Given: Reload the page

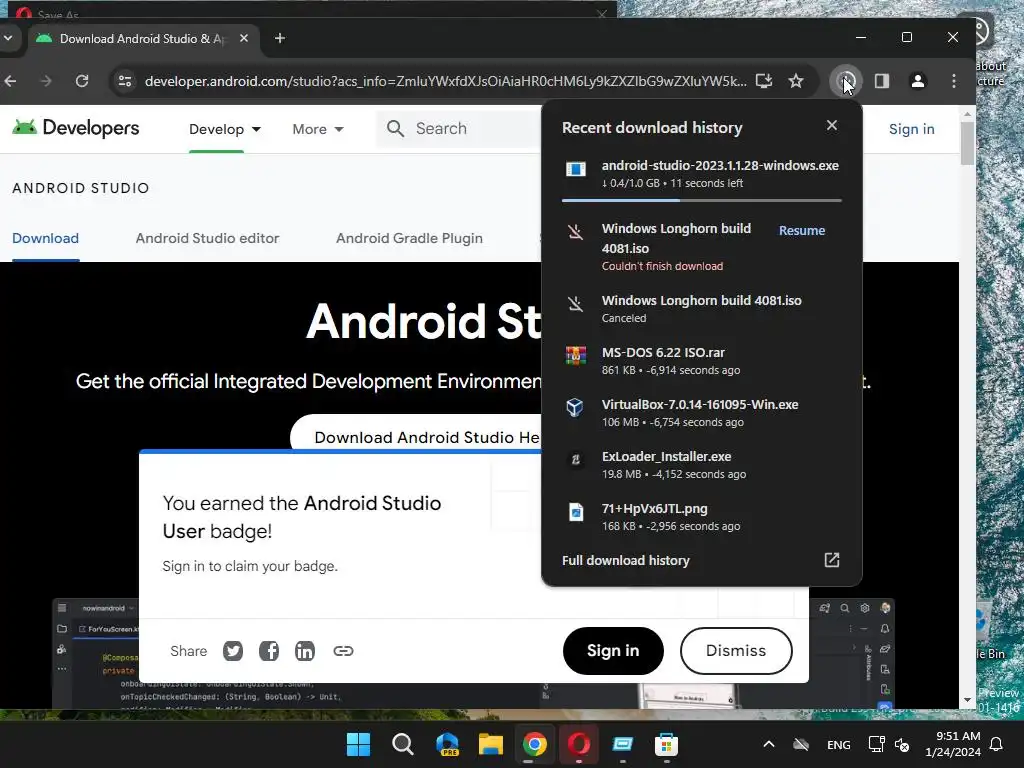Looking at the screenshot, I should click(82, 81).
